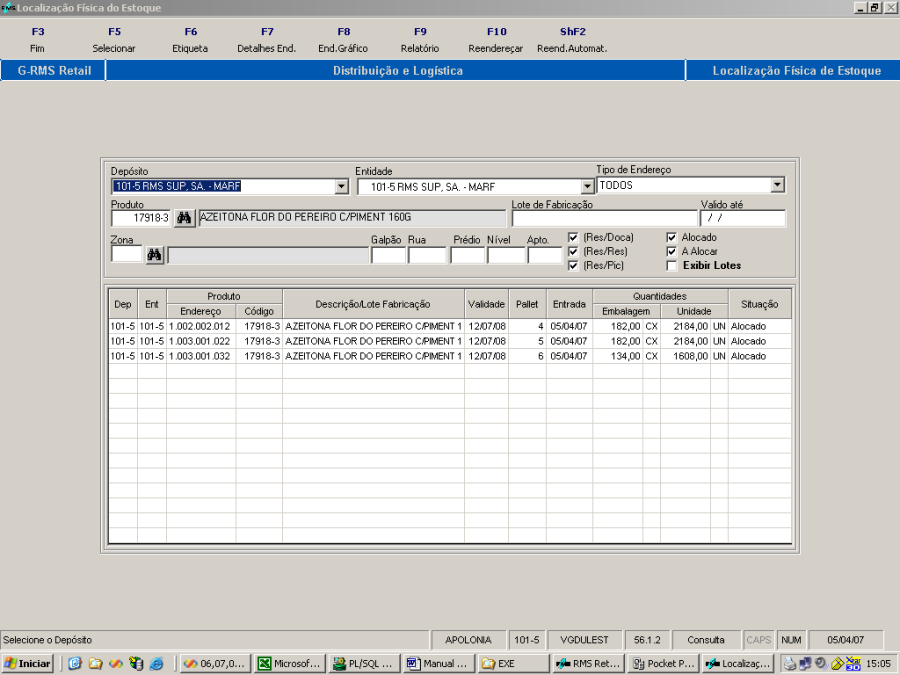Image resolution: width=900 pixels, height=675 pixels.
Task: Click the 134,00 Embalagem quantity cell
Action: [618, 356]
